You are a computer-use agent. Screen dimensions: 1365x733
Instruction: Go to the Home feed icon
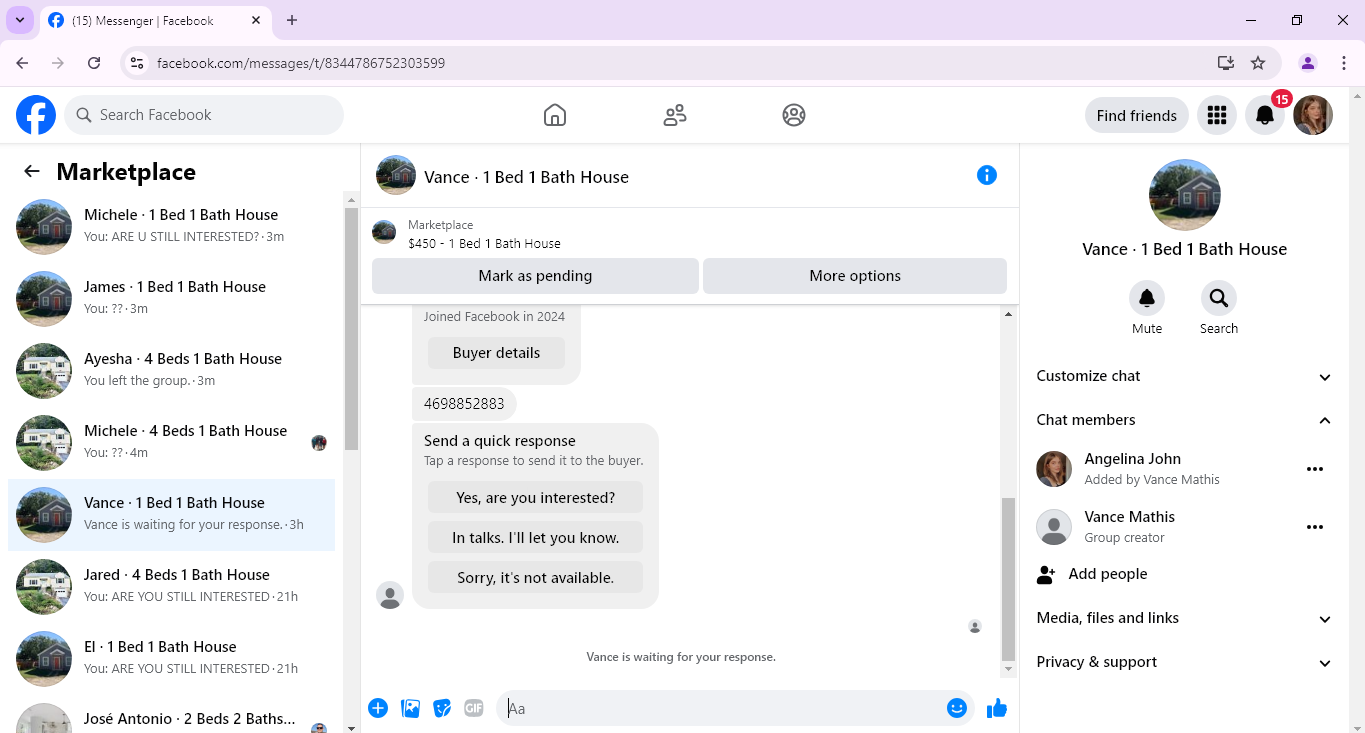coord(555,115)
